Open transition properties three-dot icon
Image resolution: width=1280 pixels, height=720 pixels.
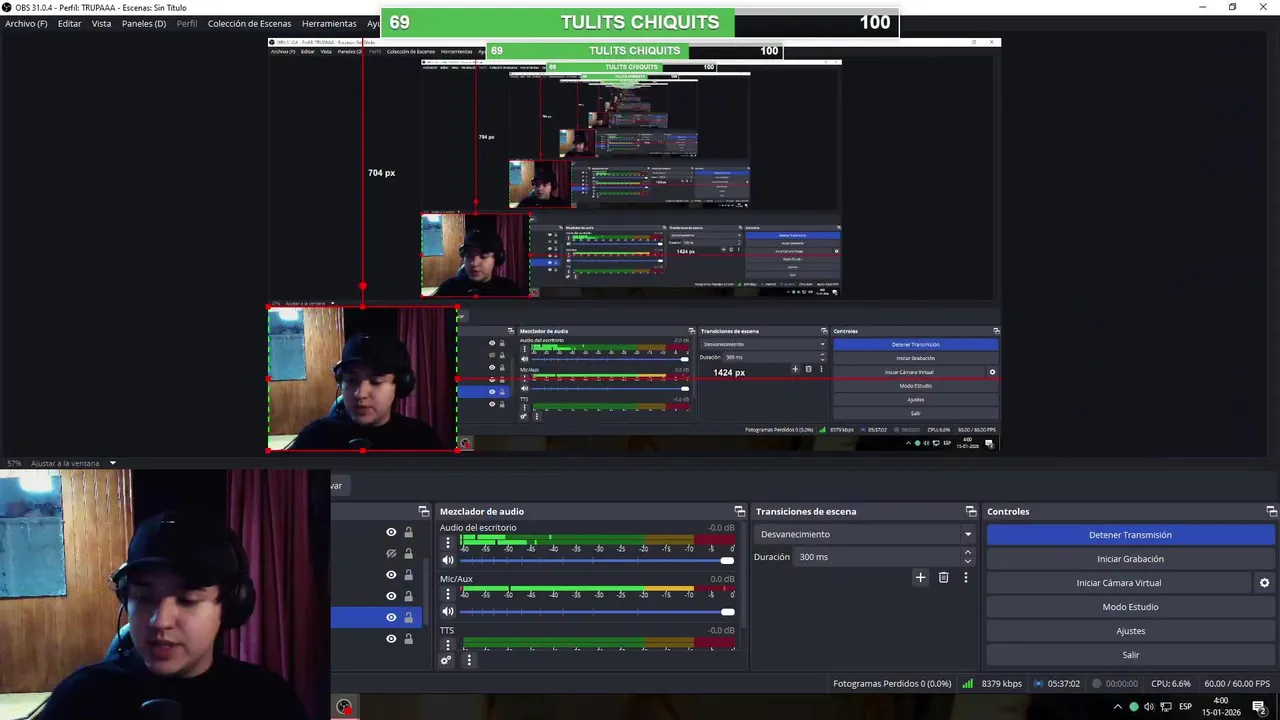(x=965, y=577)
